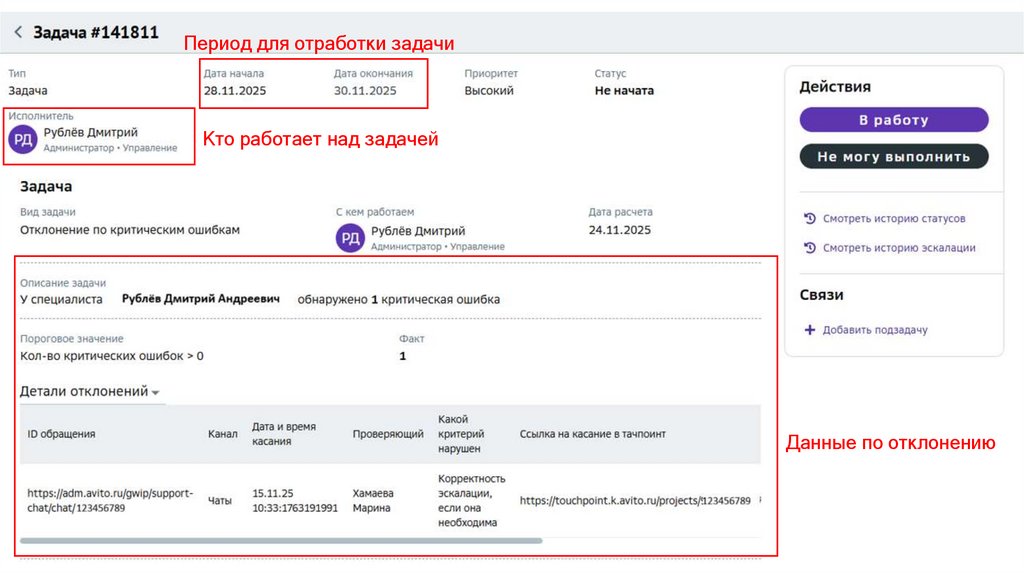Viewport: 1024px width, 574px height.
Task: Click the history icon beside Смотреть историю статусов
Action: 810,218
